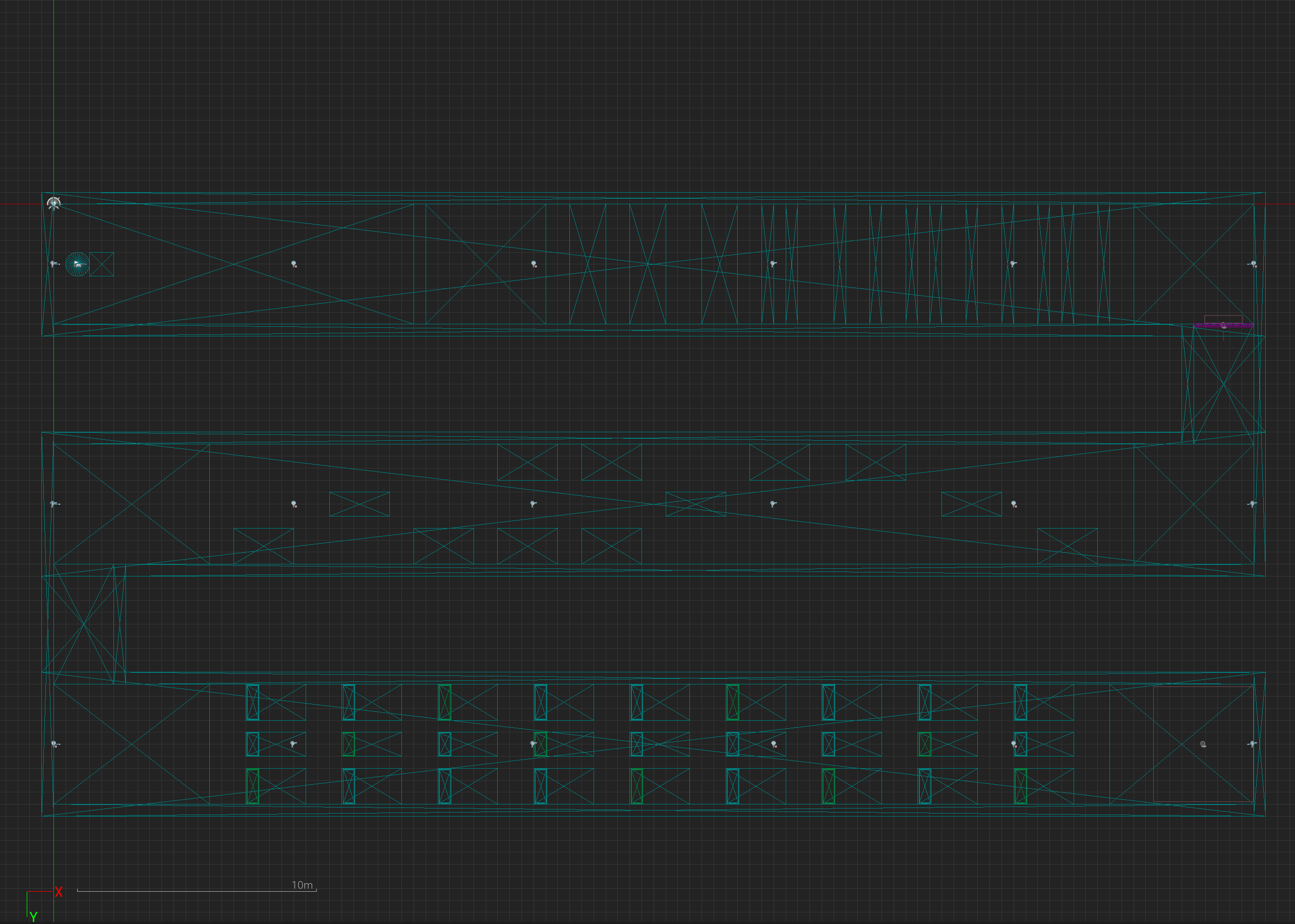Screen dimensions: 1295x924
Task: Click the green Y axis label
Action: (34, 916)
